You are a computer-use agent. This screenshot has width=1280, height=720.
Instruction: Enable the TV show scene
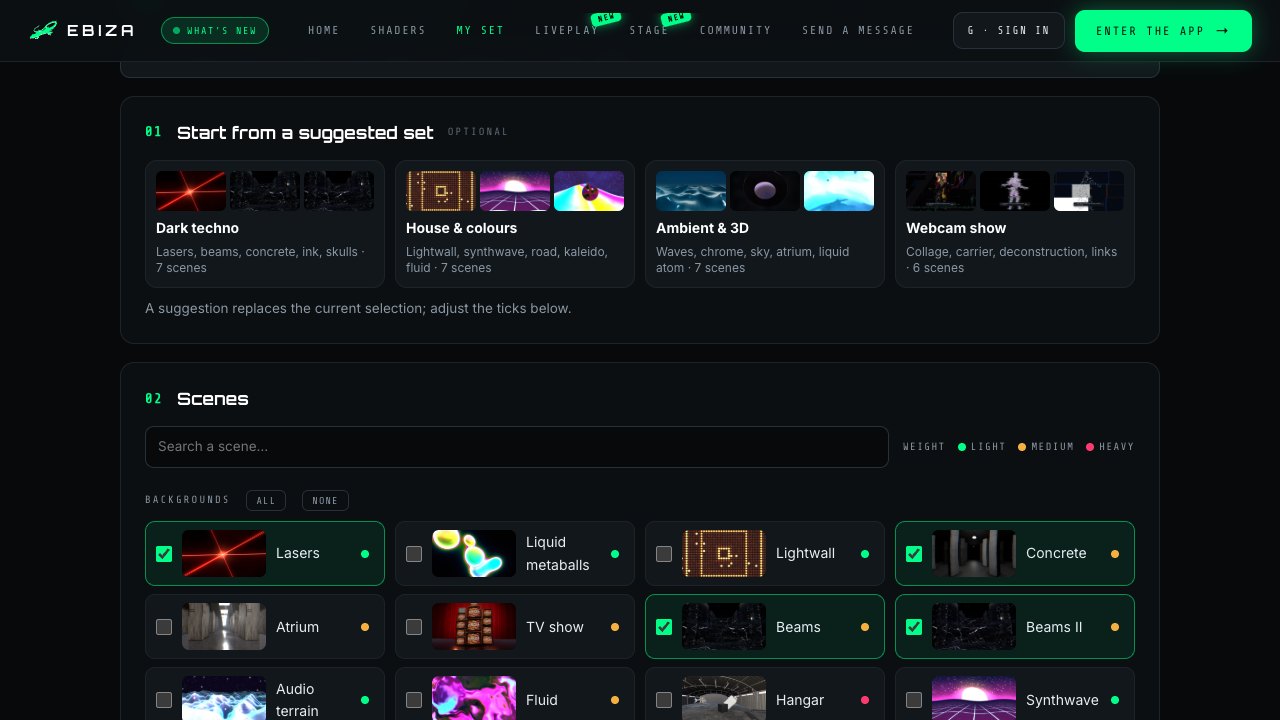[414, 627]
